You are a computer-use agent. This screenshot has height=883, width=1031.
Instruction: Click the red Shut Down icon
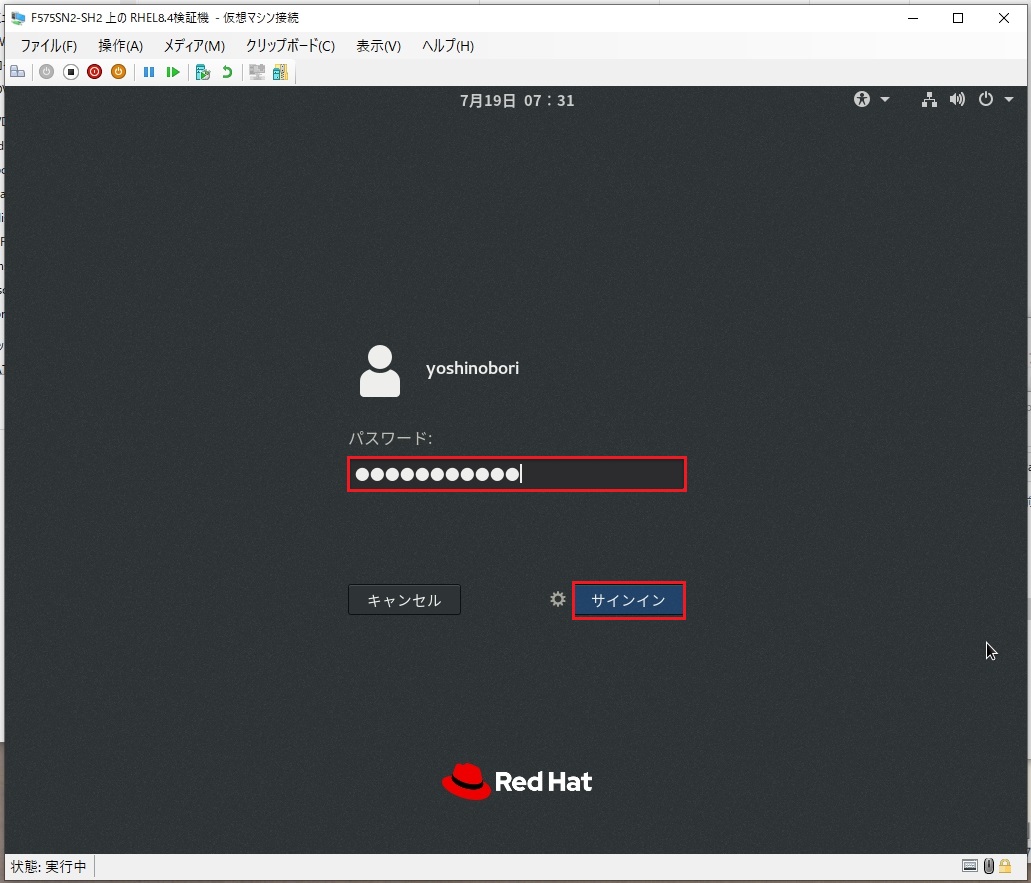pos(94,71)
